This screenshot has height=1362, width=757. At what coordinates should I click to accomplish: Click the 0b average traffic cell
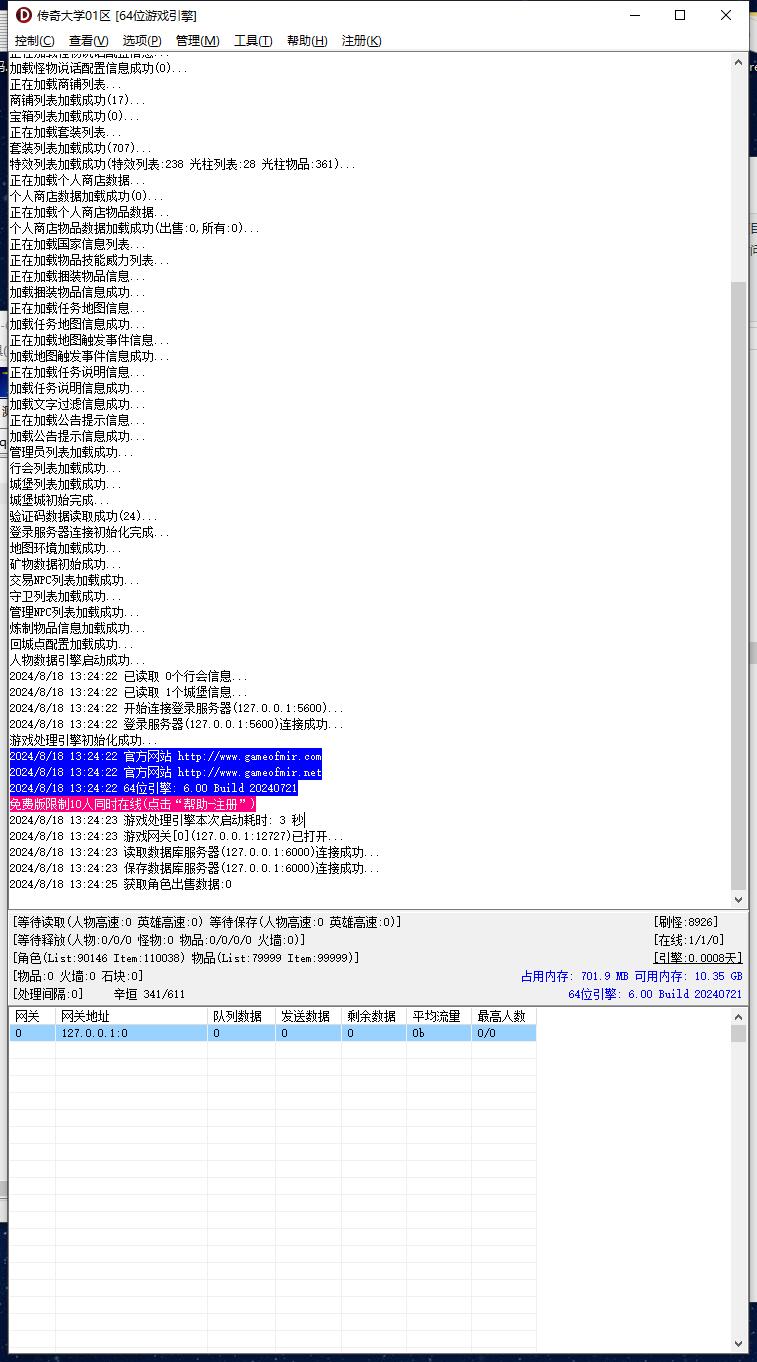(x=438, y=1033)
